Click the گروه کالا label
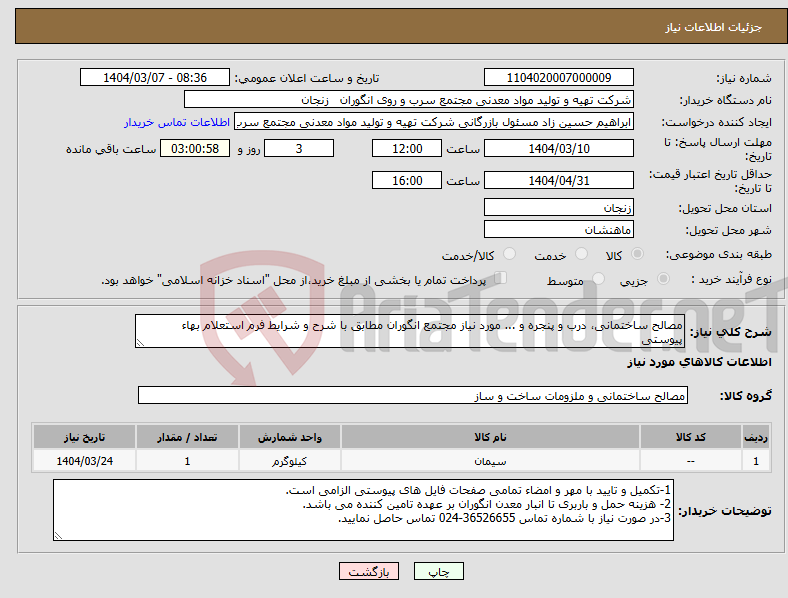Image resolution: width=788 pixels, height=598 pixels. (746, 396)
